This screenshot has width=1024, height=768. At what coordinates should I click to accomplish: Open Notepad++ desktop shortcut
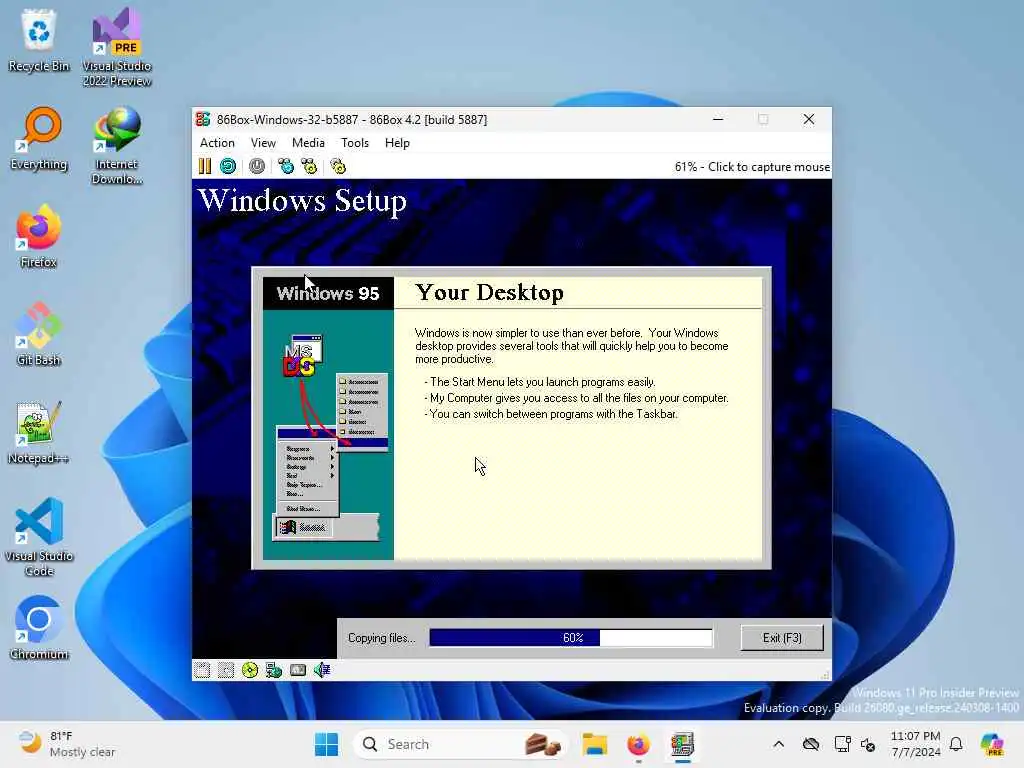[x=39, y=433]
